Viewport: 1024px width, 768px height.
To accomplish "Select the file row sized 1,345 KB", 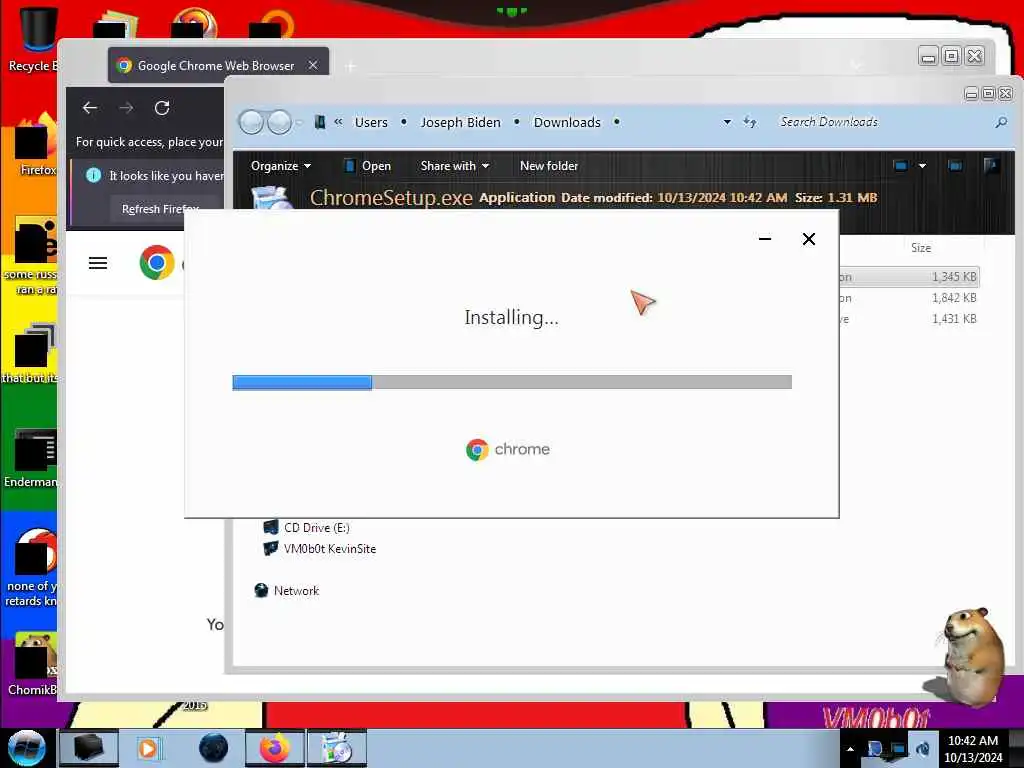I will point(910,277).
